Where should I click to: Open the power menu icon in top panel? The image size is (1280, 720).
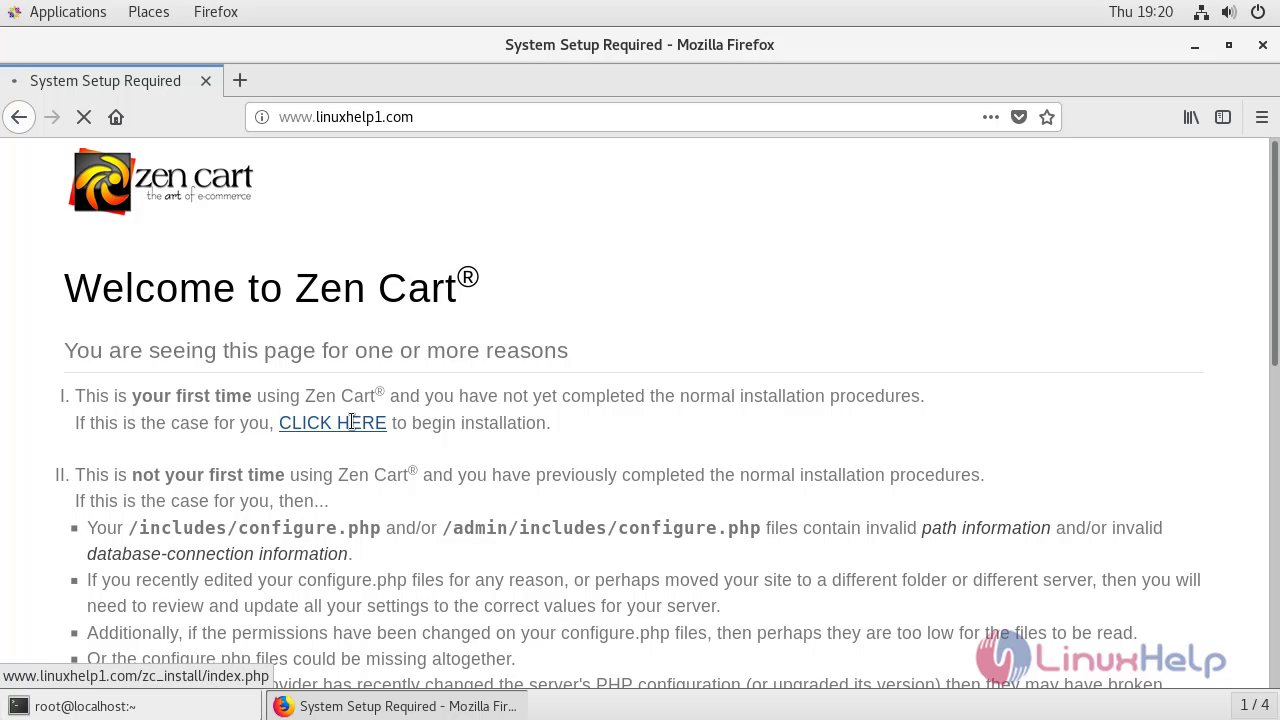[1258, 12]
